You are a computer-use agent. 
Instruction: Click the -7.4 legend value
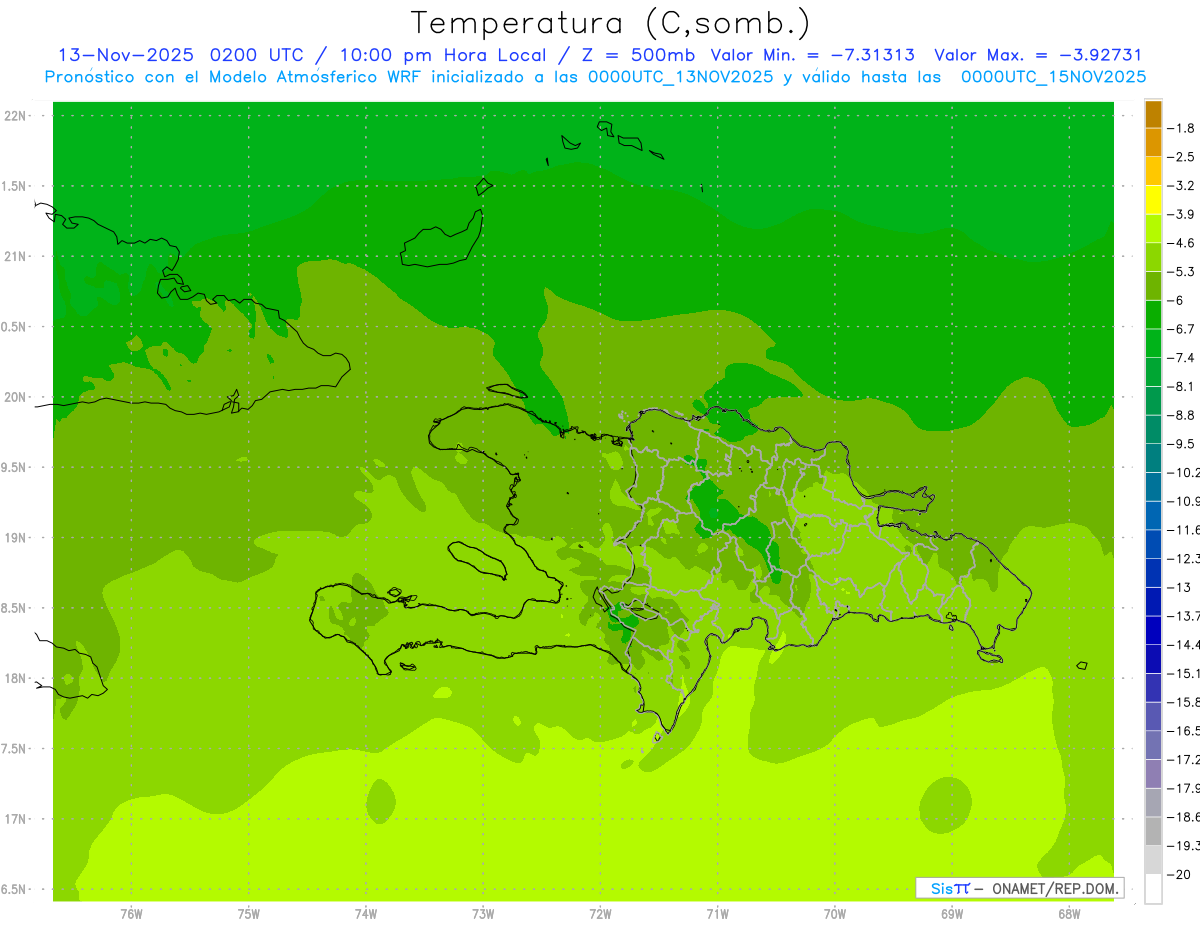1182,357
